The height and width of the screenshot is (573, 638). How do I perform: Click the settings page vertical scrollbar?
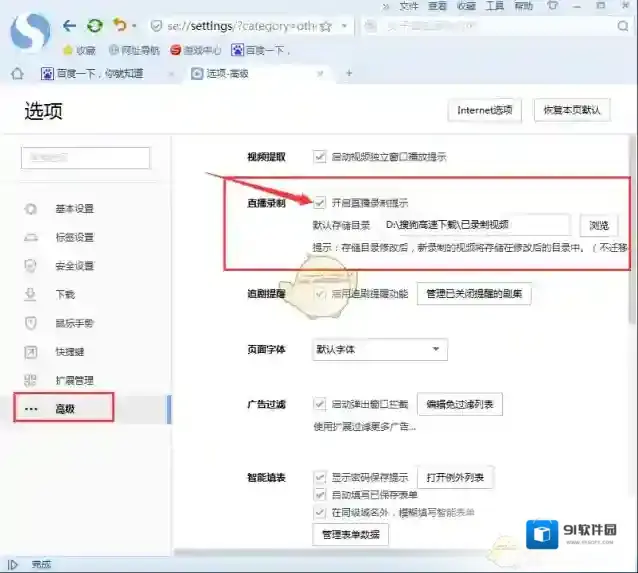click(x=631, y=250)
